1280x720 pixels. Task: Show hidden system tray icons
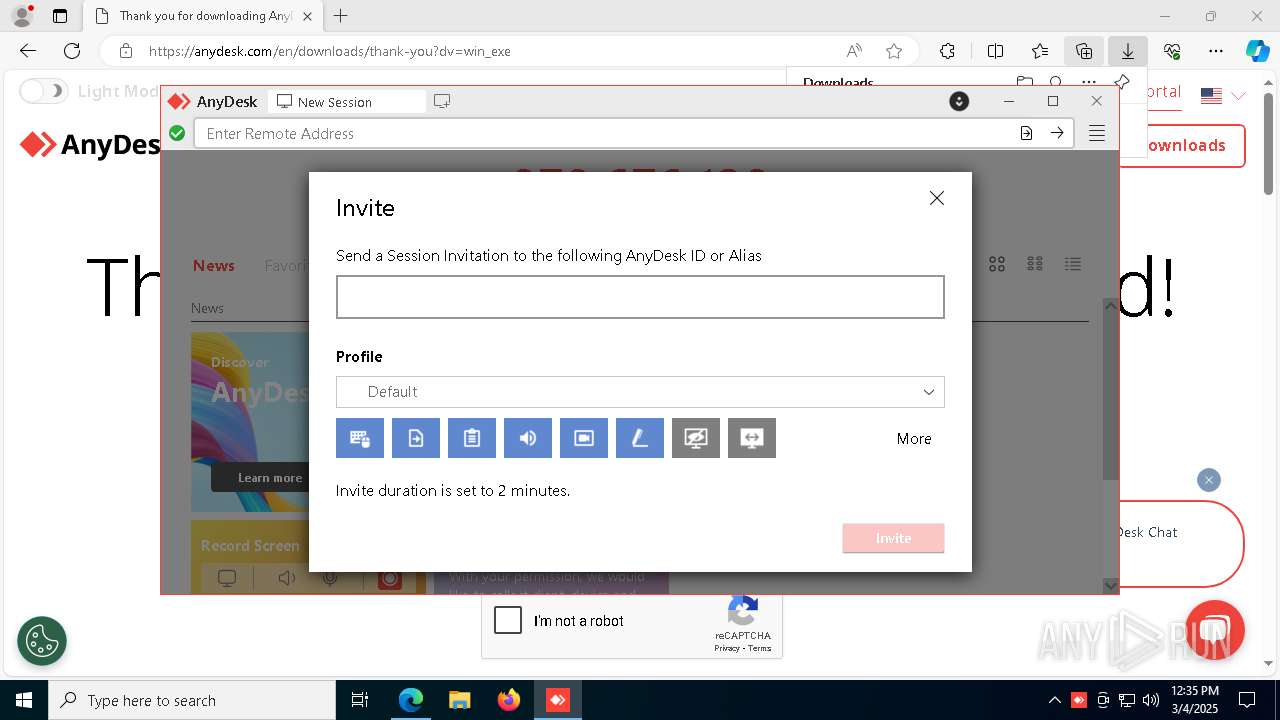pyautogui.click(x=1055, y=700)
